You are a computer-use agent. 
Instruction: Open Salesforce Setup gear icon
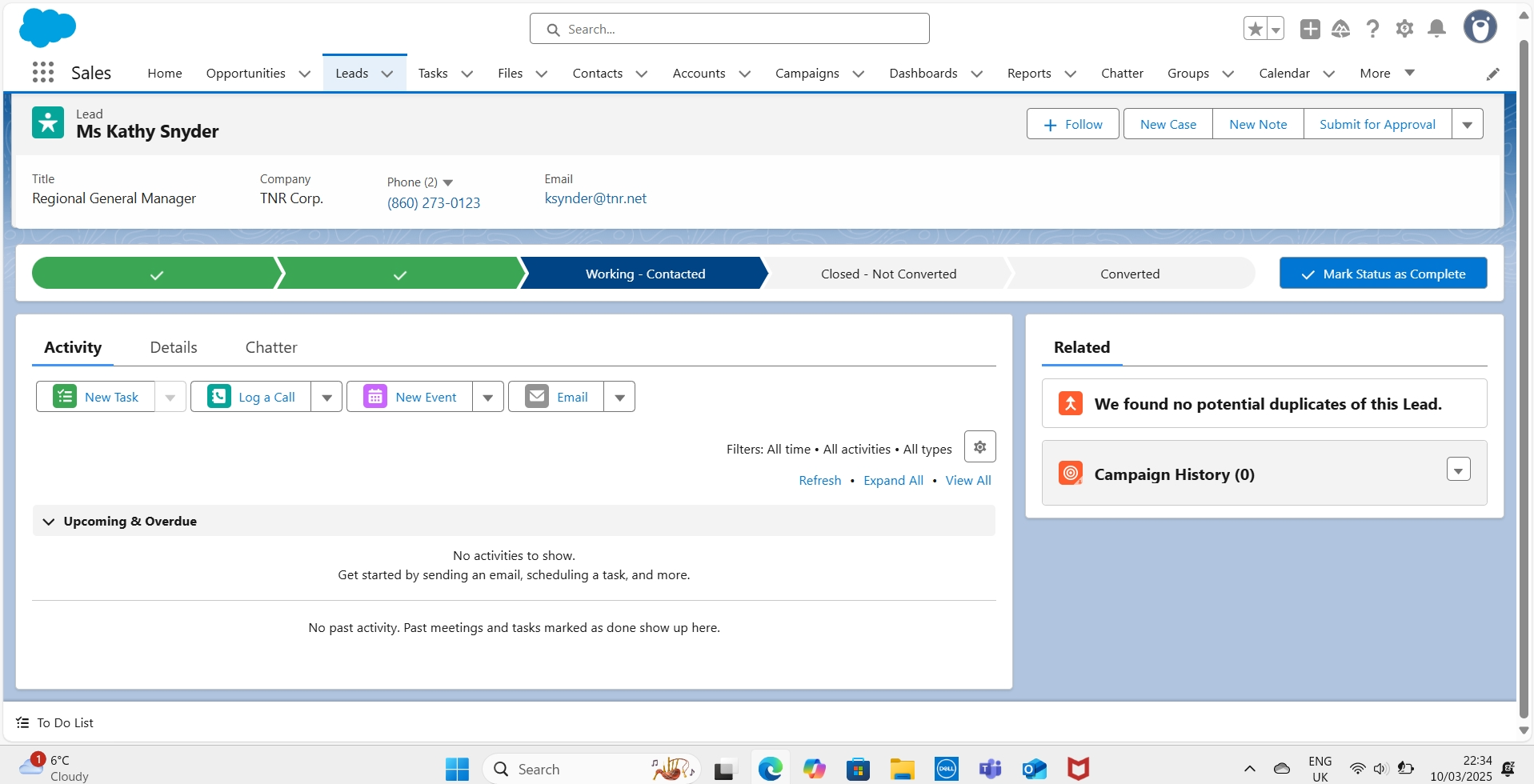(1405, 28)
